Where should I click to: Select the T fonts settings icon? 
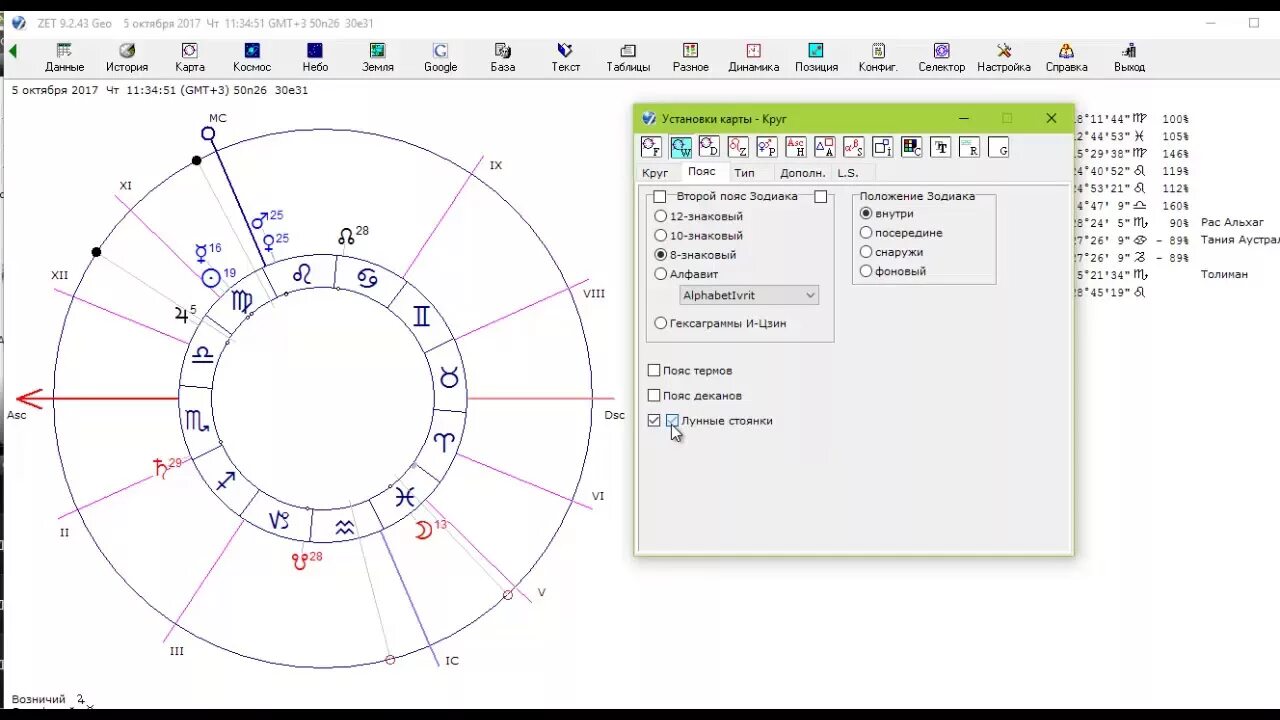[941, 147]
